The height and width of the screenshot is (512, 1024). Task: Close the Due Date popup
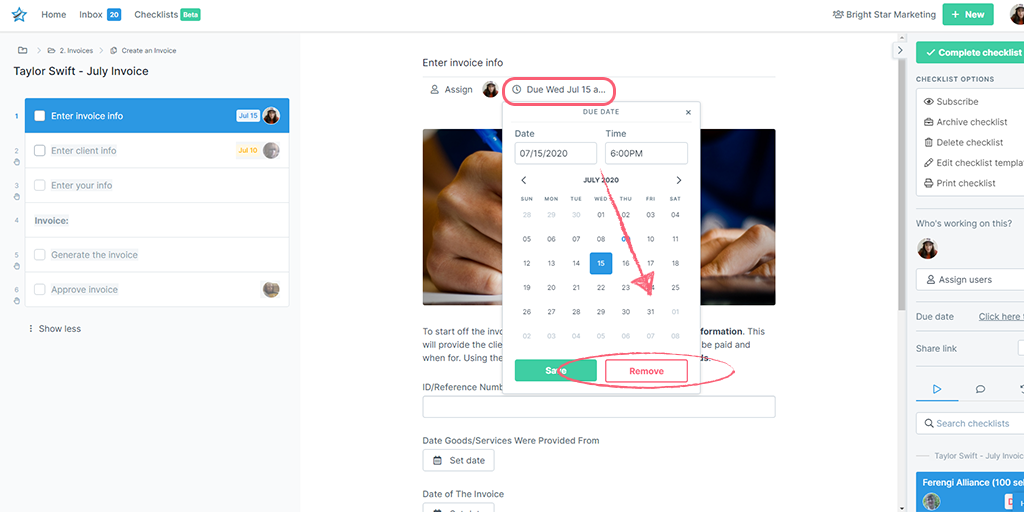pos(688,112)
